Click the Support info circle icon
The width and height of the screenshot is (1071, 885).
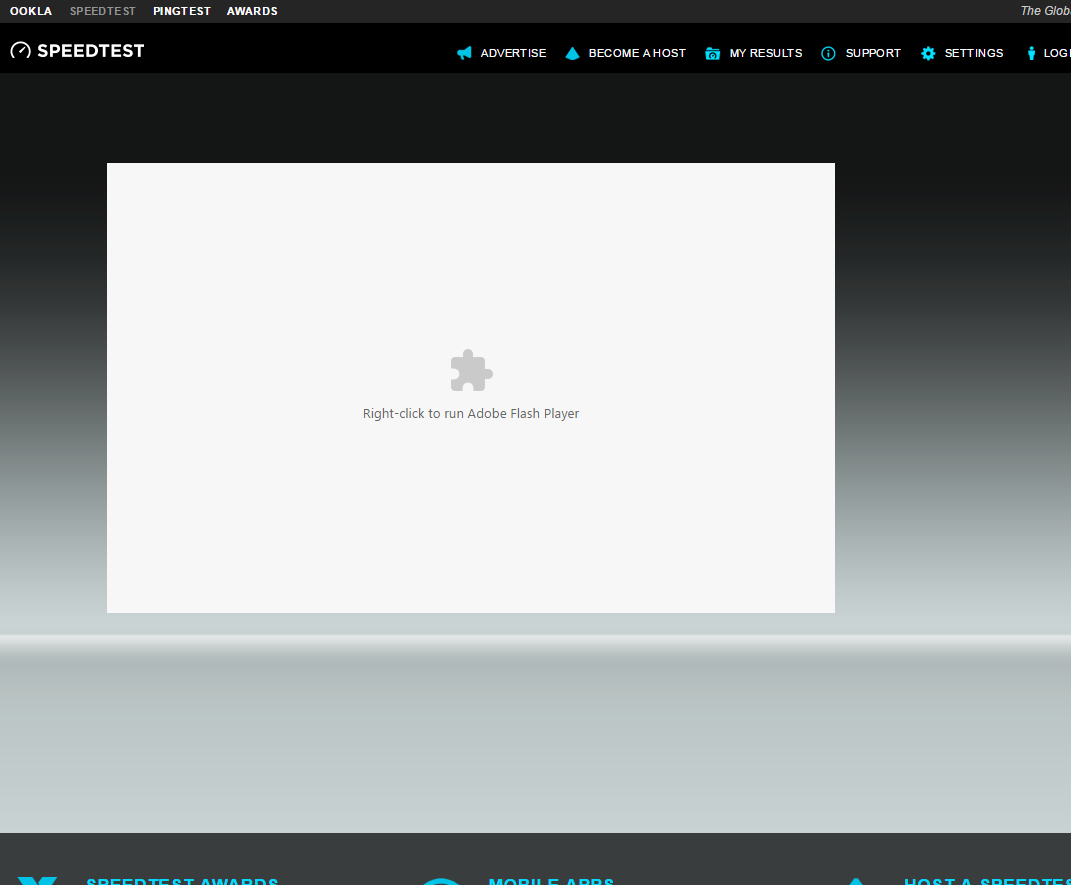(x=827, y=53)
